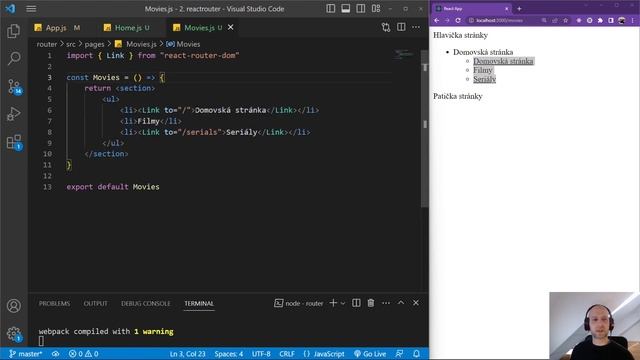
Task: Select the TERMINAL panel tab
Action: pyautogui.click(x=199, y=304)
